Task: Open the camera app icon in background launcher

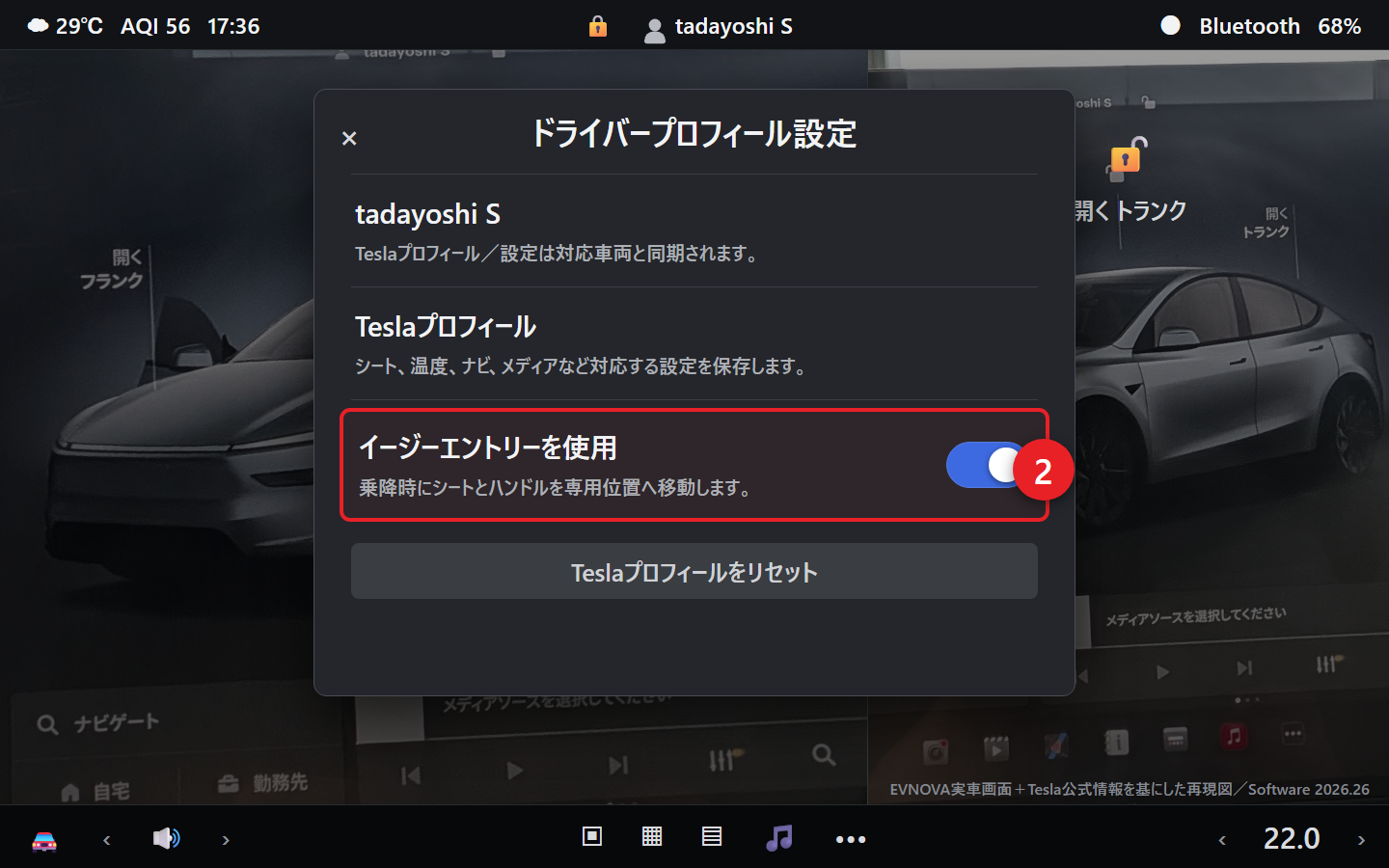Action: tap(935, 750)
